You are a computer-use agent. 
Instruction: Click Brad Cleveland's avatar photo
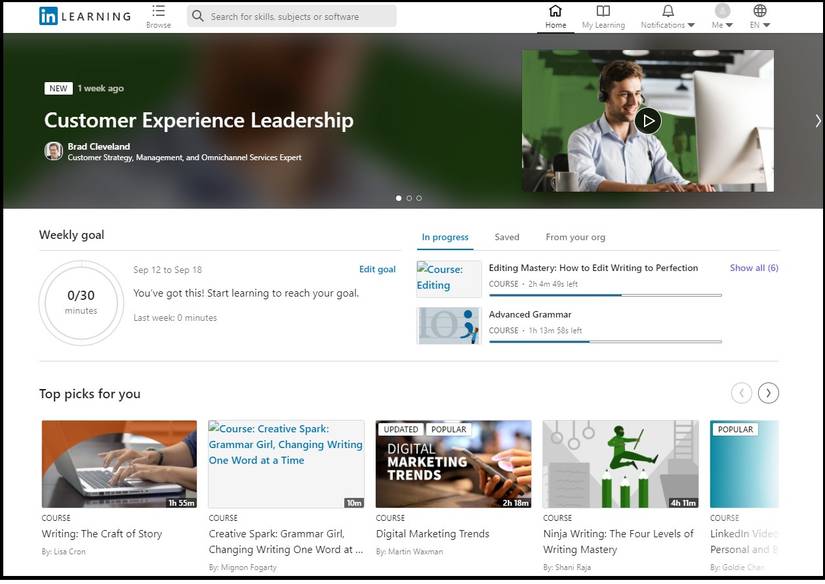click(54, 151)
